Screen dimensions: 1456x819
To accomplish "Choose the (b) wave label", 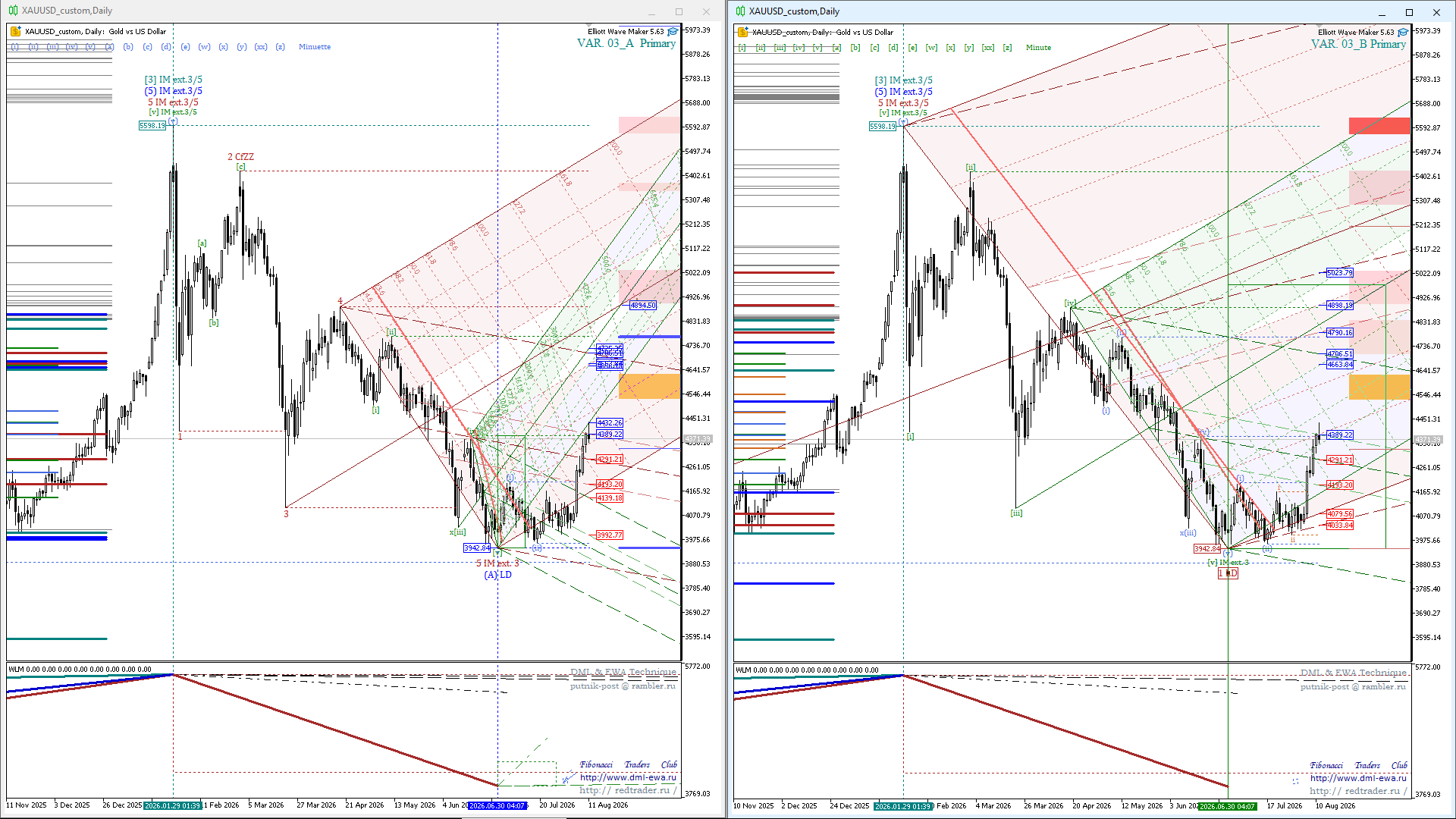I will coord(128,47).
